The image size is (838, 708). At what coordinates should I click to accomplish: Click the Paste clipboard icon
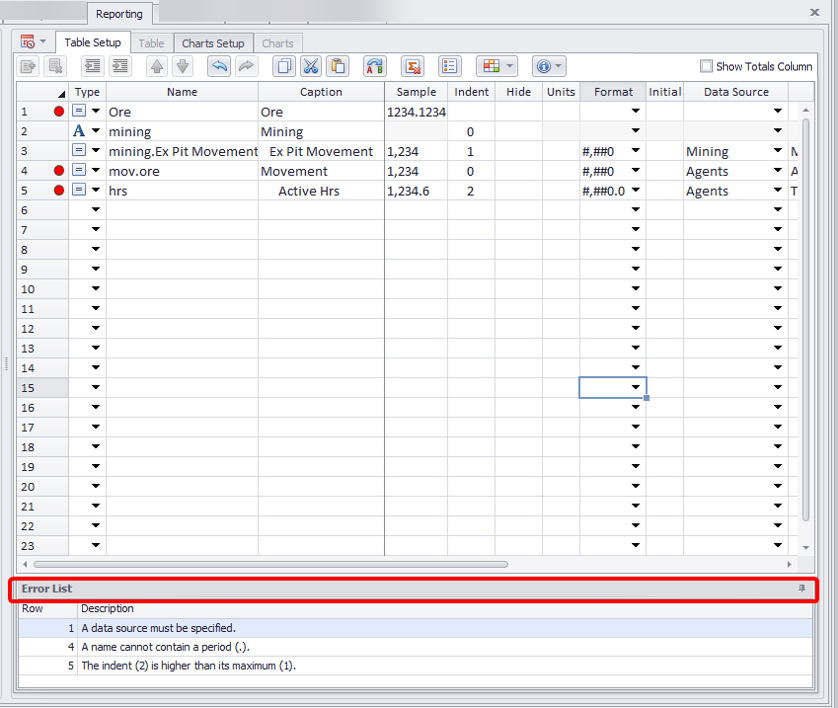coord(337,66)
